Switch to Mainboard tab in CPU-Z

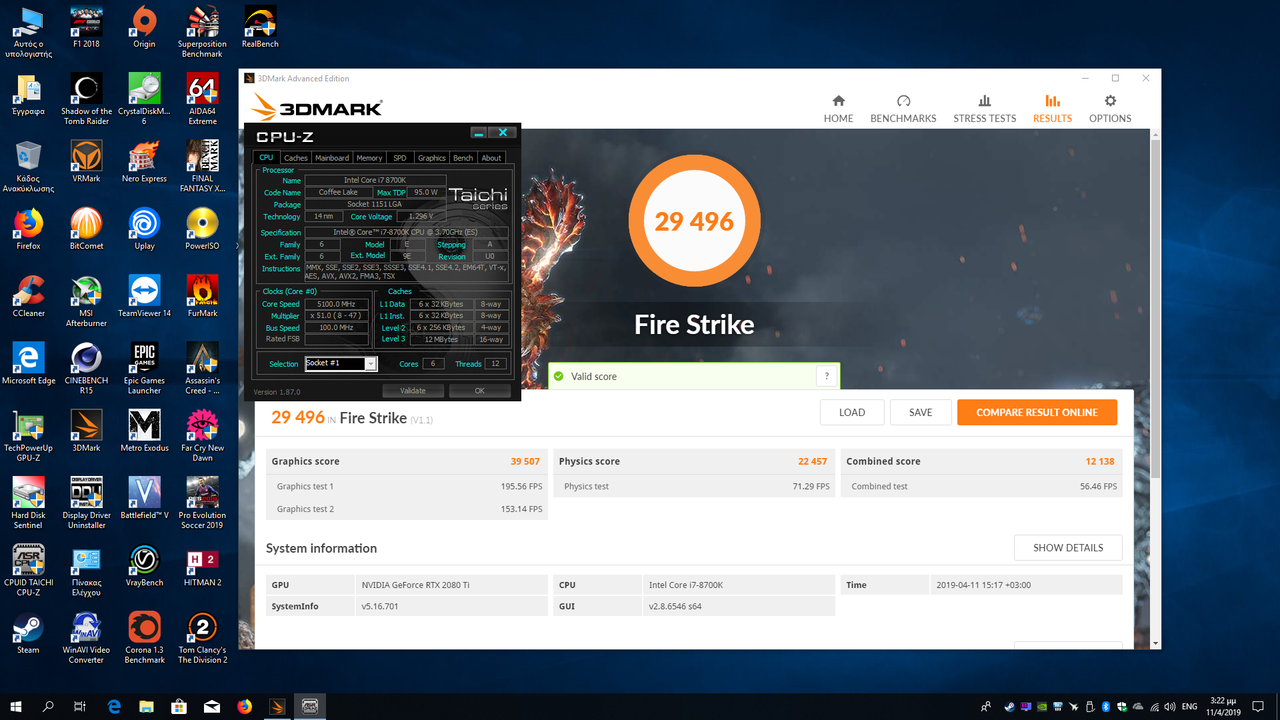click(x=332, y=158)
